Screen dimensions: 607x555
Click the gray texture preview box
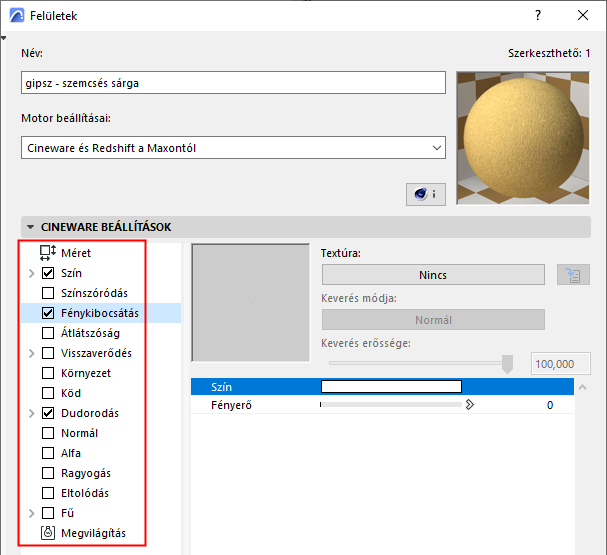(250, 303)
